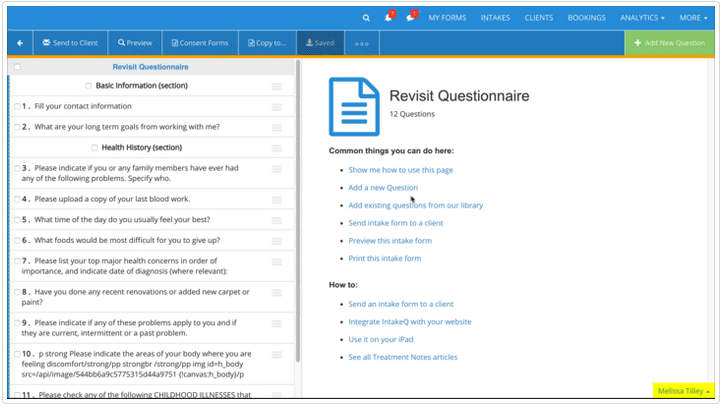Screen dimensions: 724x408
Task: Click the Preview toolbar button
Action: pos(135,43)
